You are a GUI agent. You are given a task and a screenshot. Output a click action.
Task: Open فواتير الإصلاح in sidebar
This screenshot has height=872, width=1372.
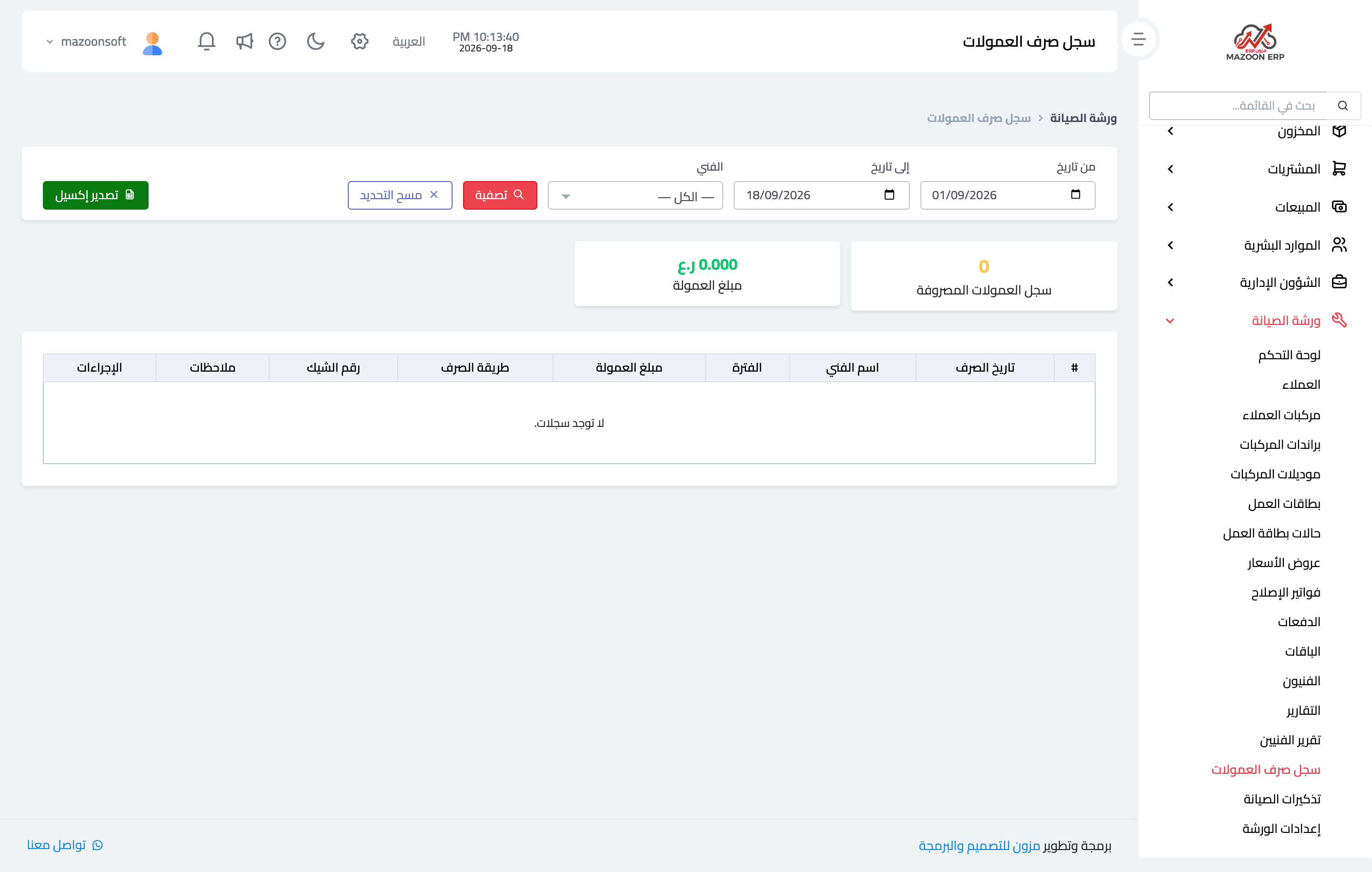coord(1285,592)
